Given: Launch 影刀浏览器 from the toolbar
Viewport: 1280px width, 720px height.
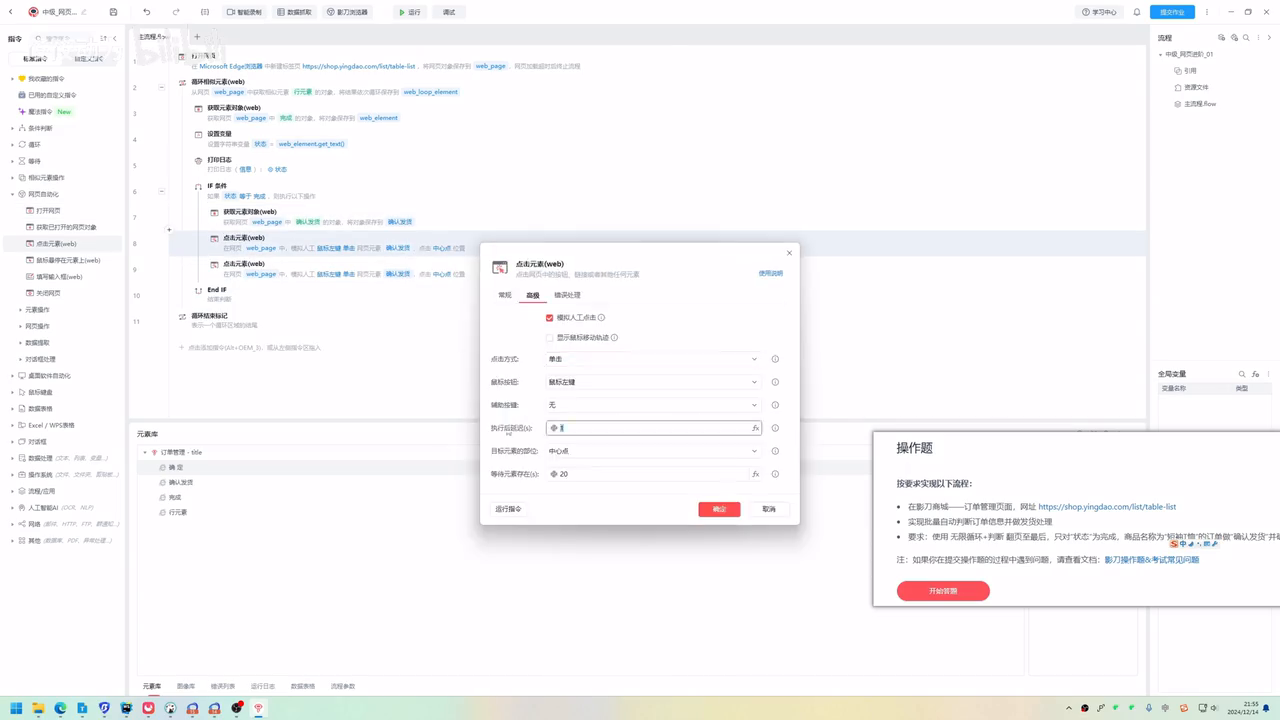Looking at the screenshot, I should click(347, 12).
